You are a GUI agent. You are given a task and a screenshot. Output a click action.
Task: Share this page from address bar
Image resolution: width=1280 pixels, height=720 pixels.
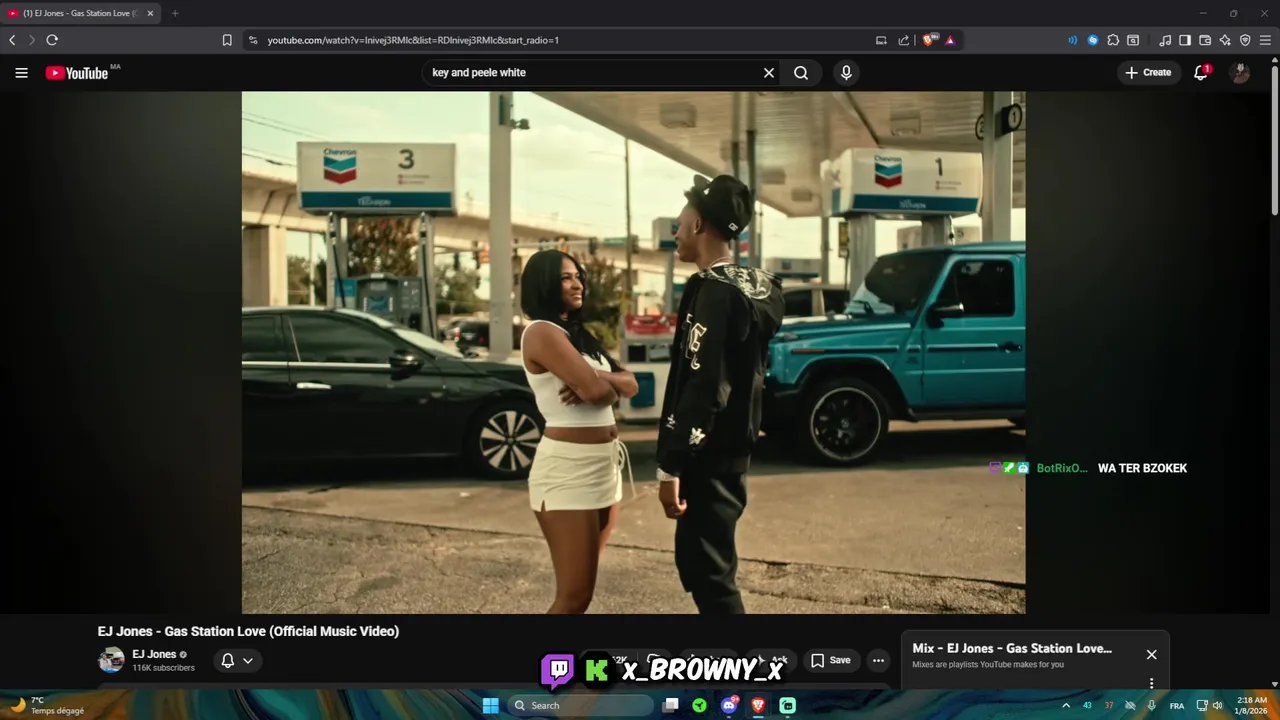[904, 40]
